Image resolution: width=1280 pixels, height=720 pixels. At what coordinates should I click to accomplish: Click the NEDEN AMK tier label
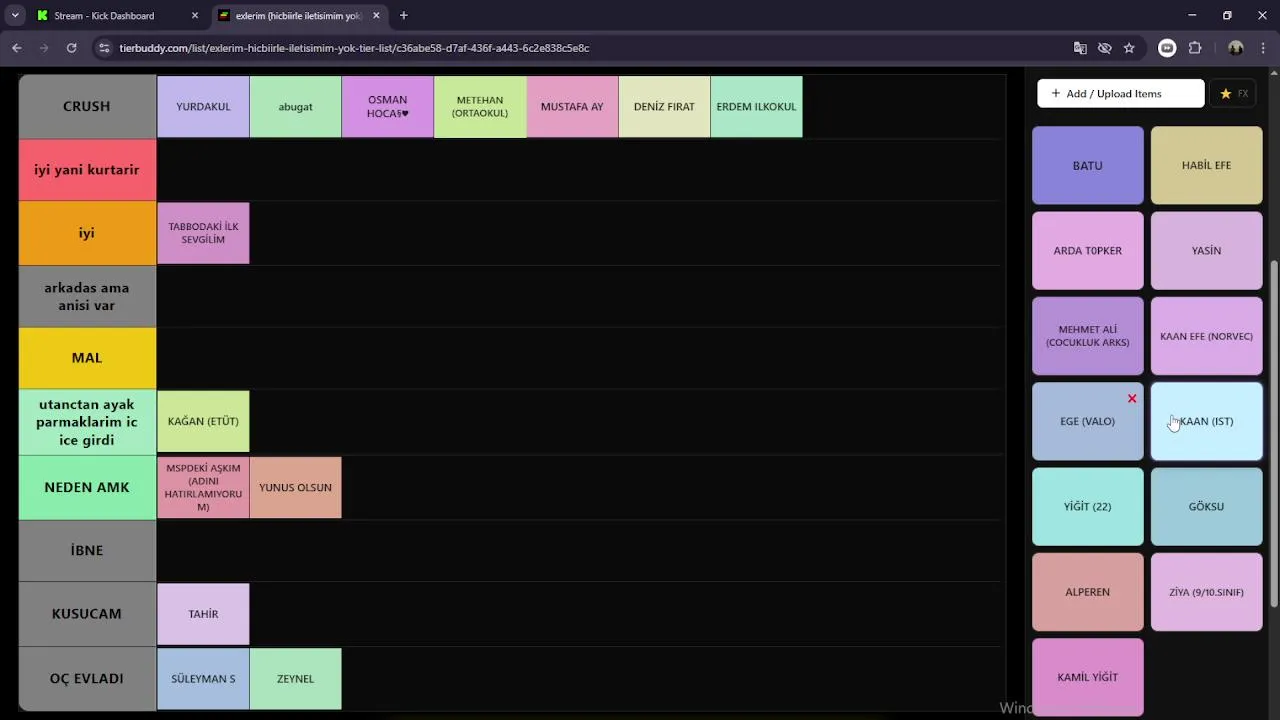[87, 487]
